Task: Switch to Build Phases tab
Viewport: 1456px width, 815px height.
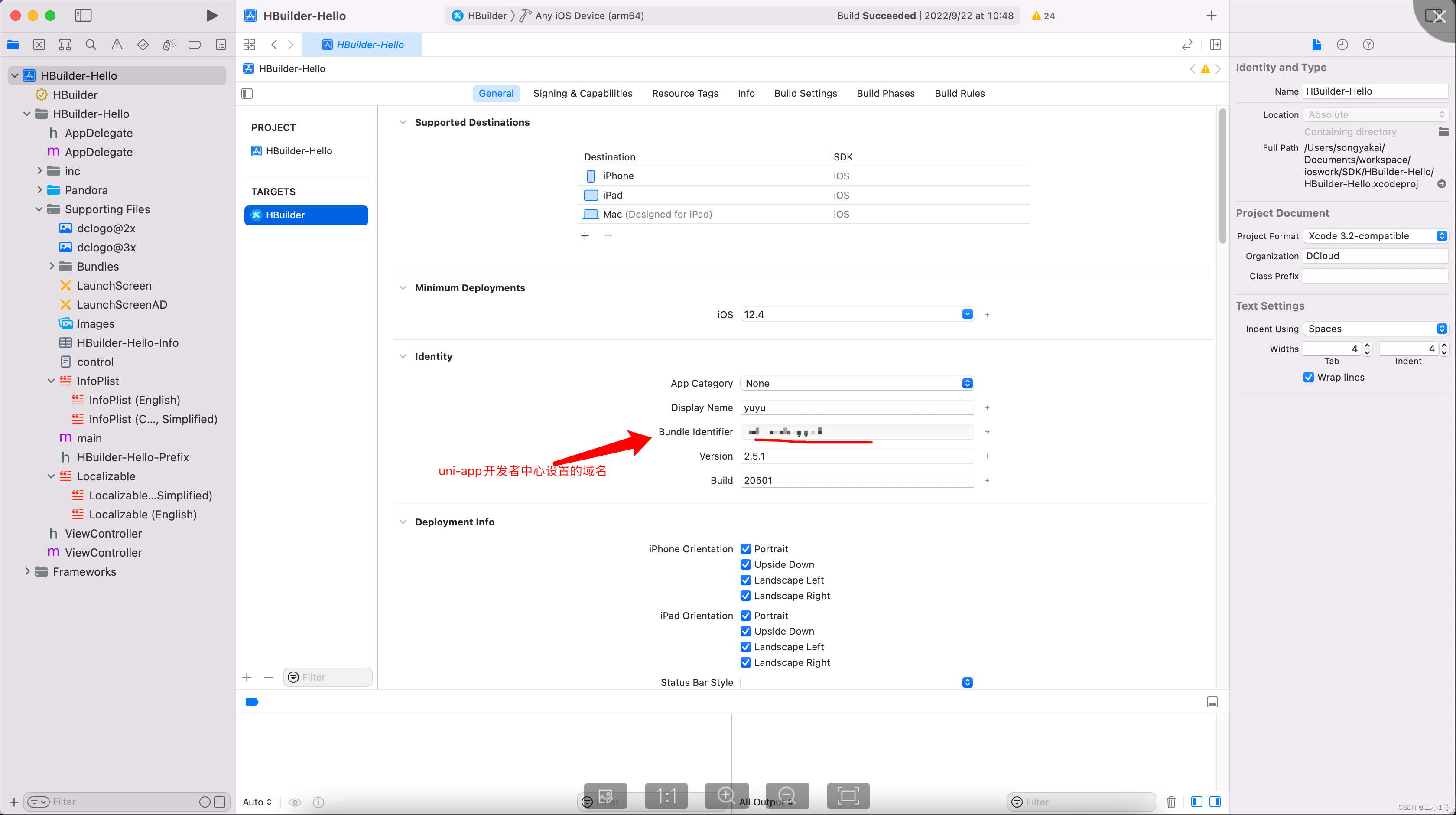Action: [886, 93]
